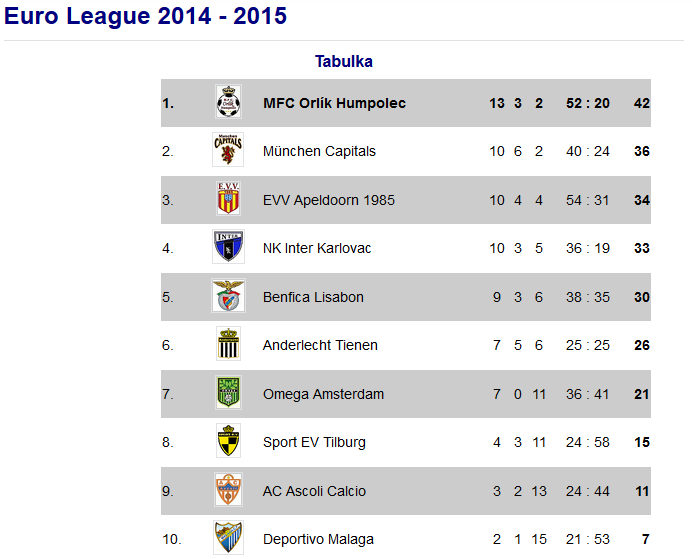Click the Omega Amsterdam team name

pos(323,394)
